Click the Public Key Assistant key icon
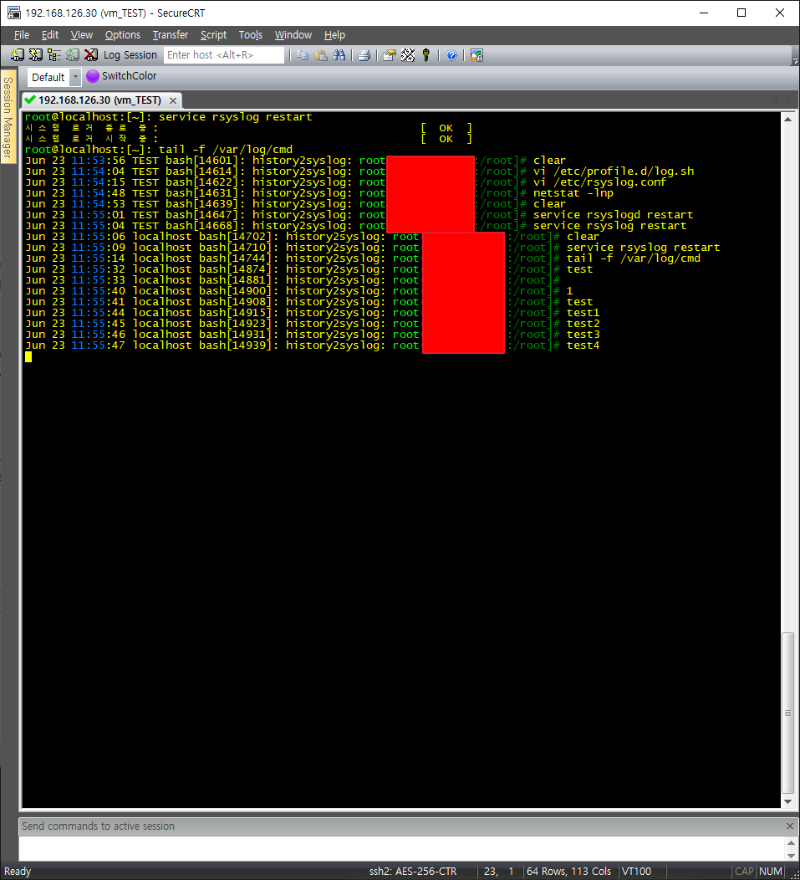The image size is (800, 880). [x=425, y=55]
